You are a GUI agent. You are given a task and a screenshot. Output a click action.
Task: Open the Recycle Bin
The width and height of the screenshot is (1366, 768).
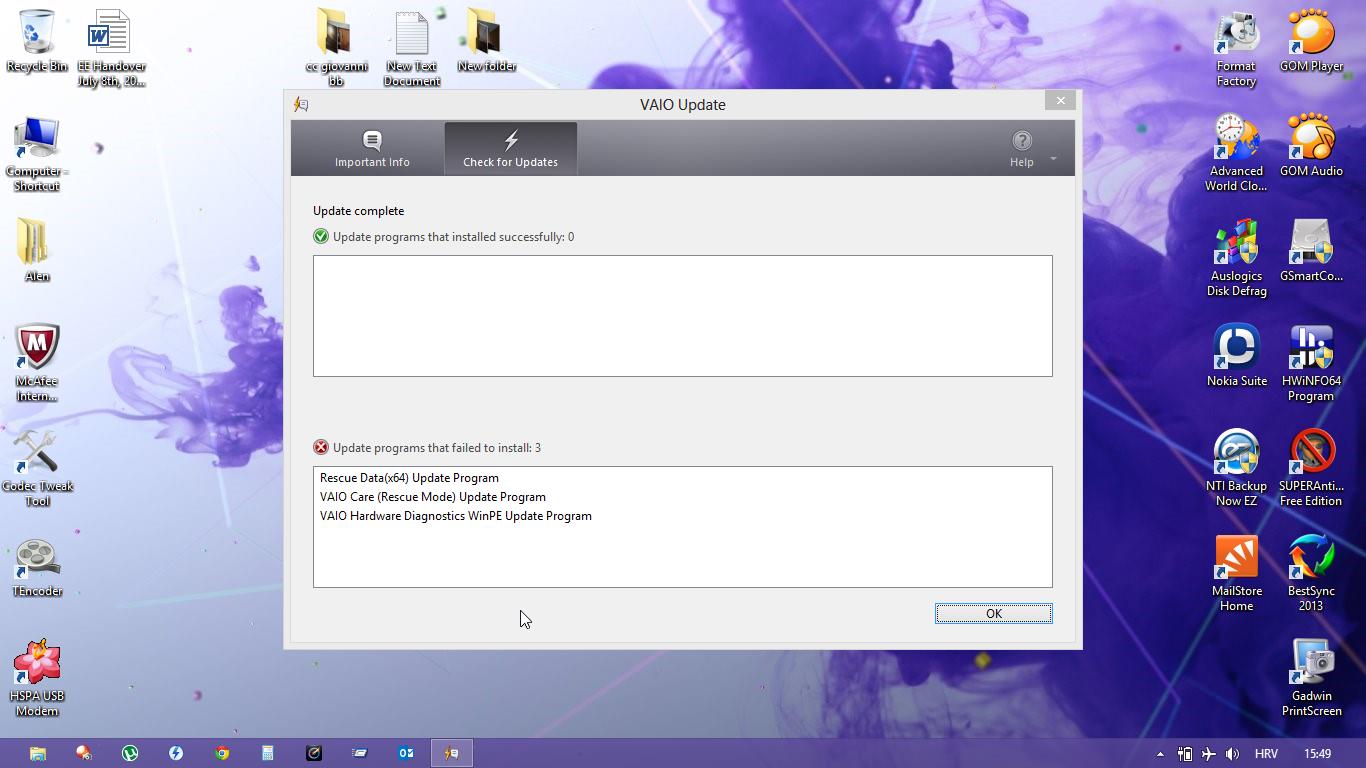point(37,30)
